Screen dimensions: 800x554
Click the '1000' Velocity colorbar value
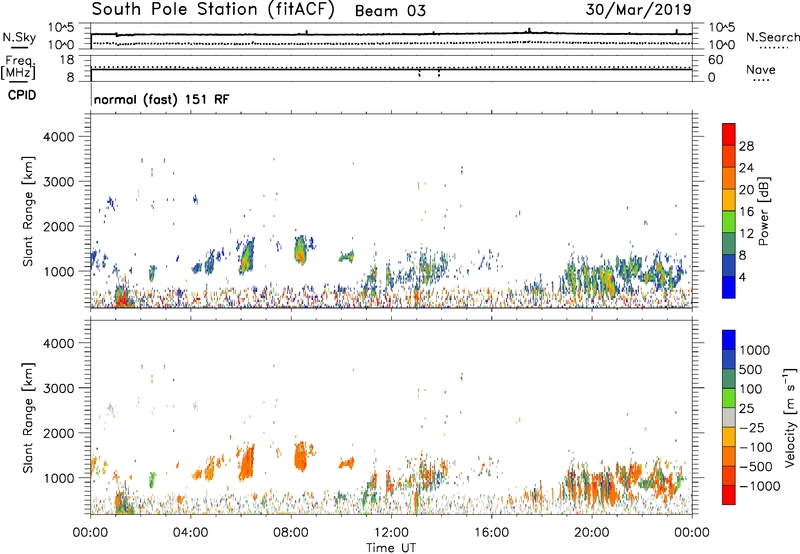point(754,350)
